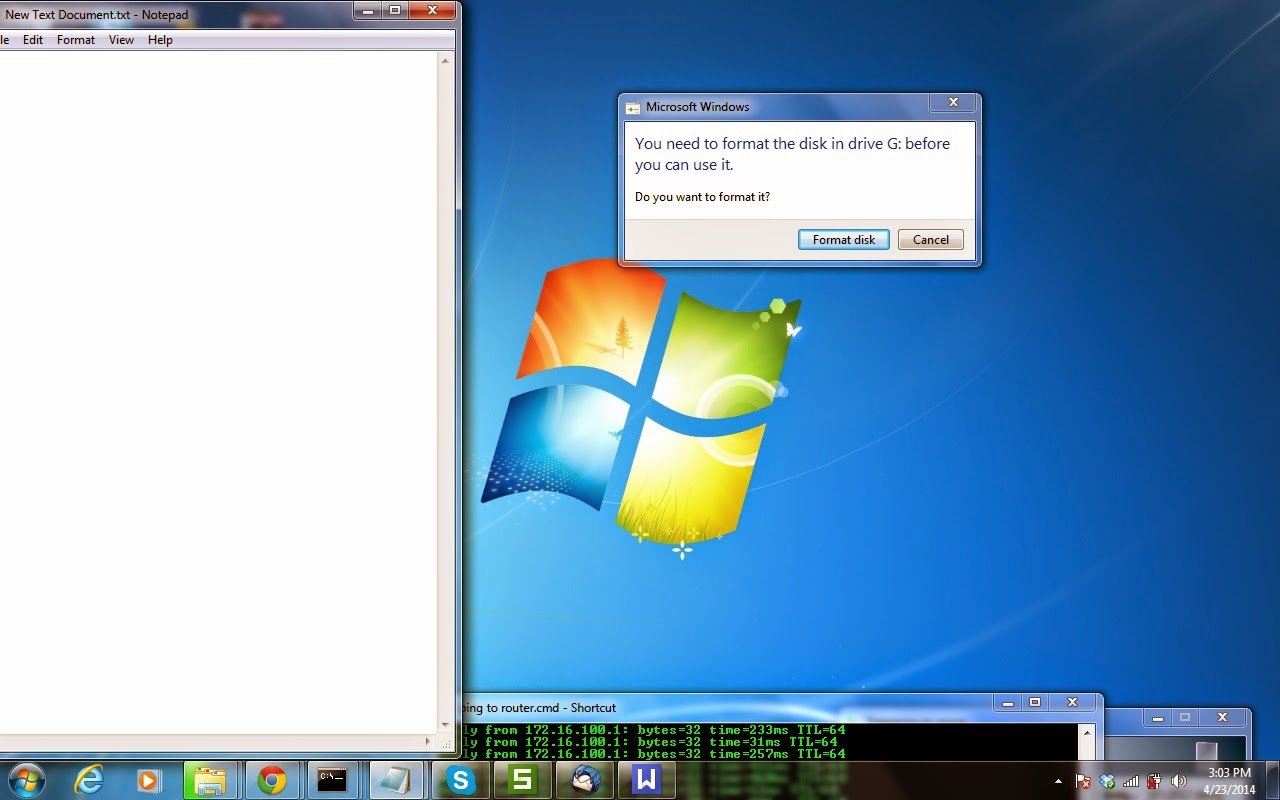Click the cmd window scrollbar up arrow

pos(1086,733)
